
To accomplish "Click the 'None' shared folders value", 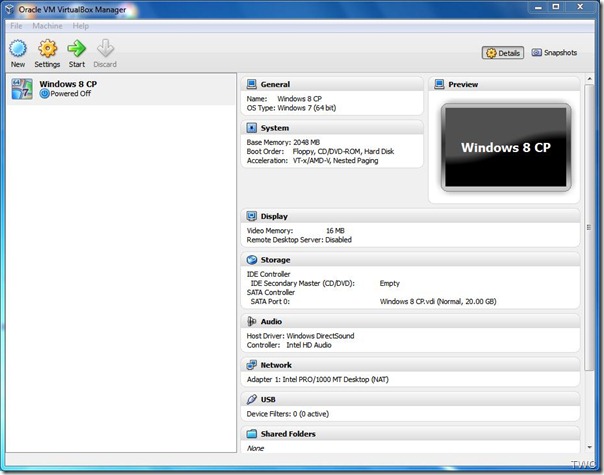I will (x=255, y=448).
